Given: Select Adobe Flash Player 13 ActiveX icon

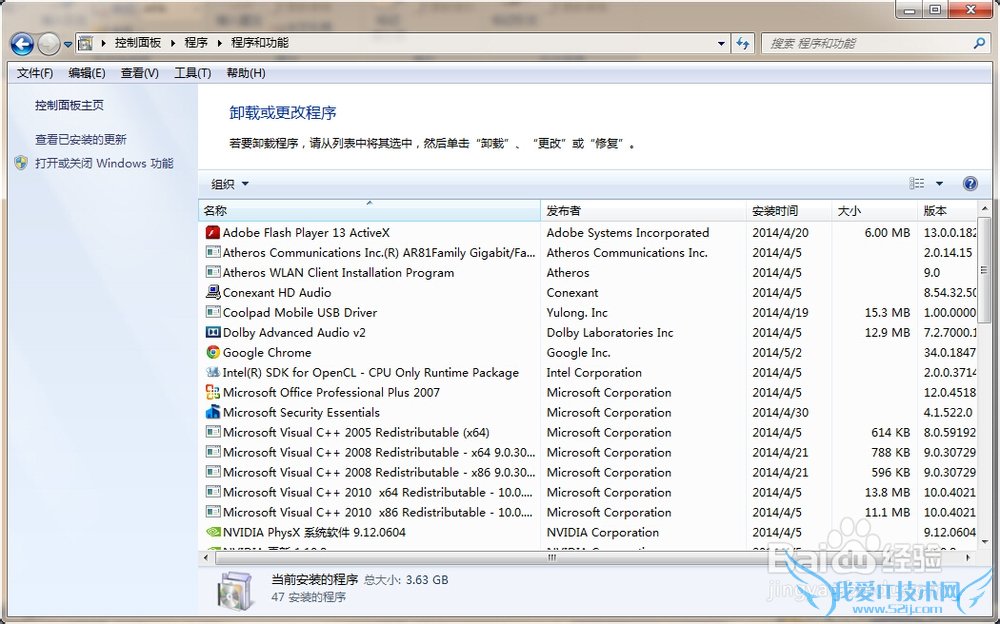Looking at the screenshot, I should (x=212, y=232).
